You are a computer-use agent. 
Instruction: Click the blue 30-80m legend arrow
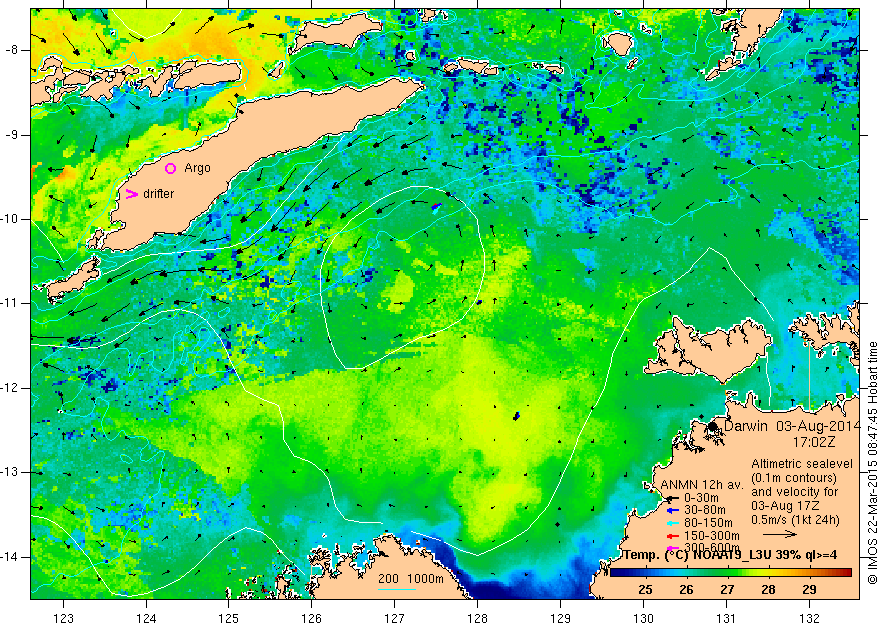672,511
